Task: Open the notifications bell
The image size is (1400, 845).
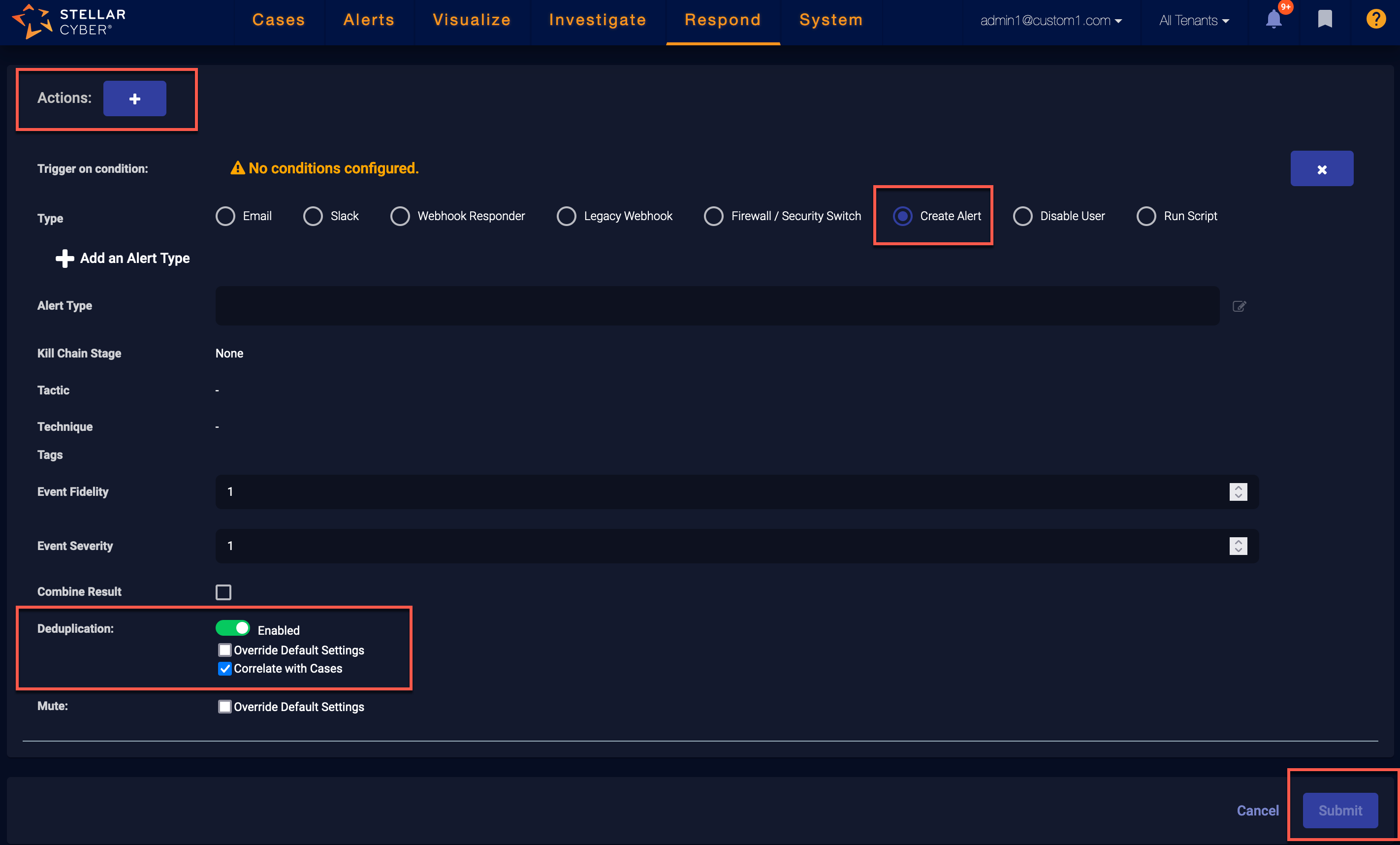Action: point(1273,20)
